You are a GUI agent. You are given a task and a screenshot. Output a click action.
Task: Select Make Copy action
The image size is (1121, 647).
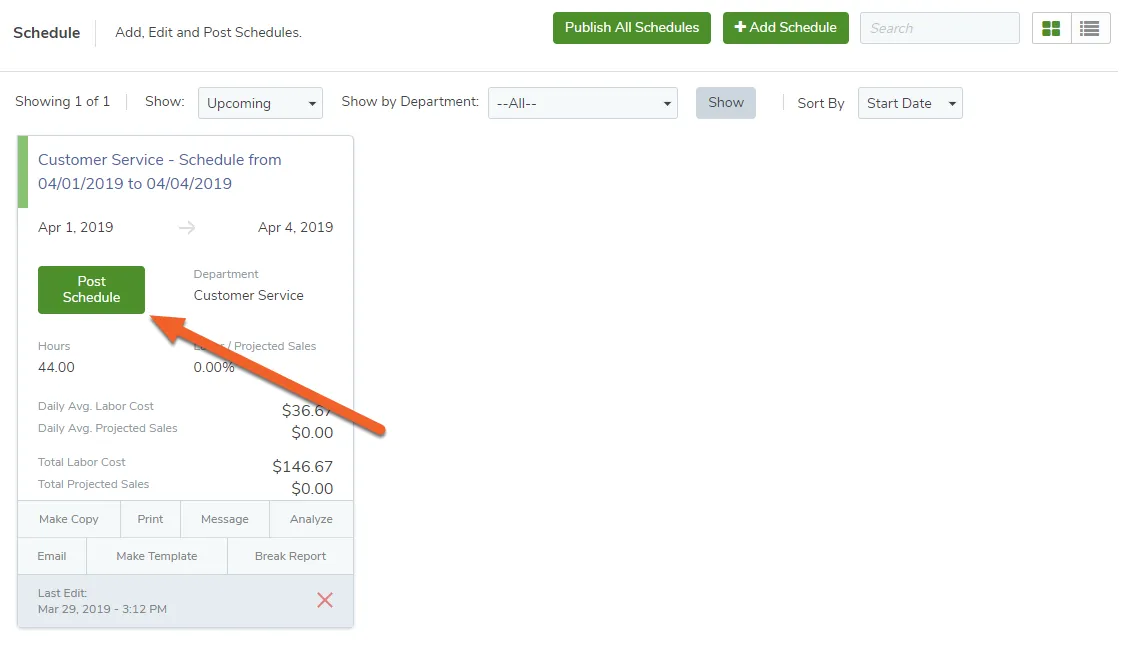pyautogui.click(x=69, y=519)
